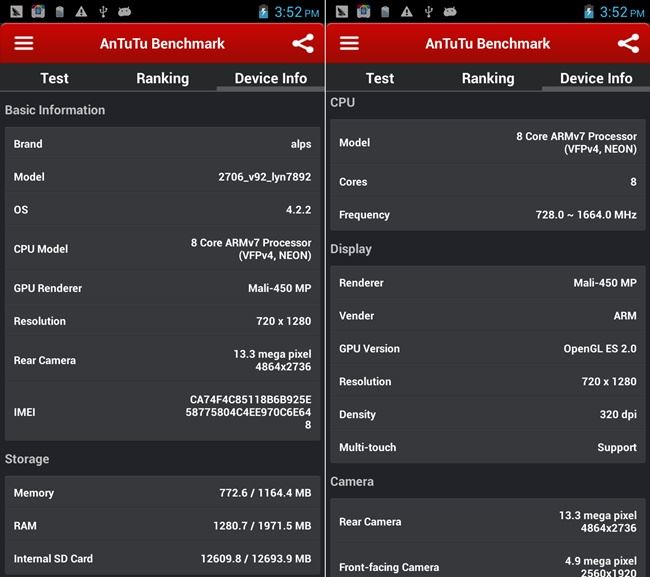Tap Resolution row under Display section
Viewport: 650px width, 577px height.
[x=488, y=381]
